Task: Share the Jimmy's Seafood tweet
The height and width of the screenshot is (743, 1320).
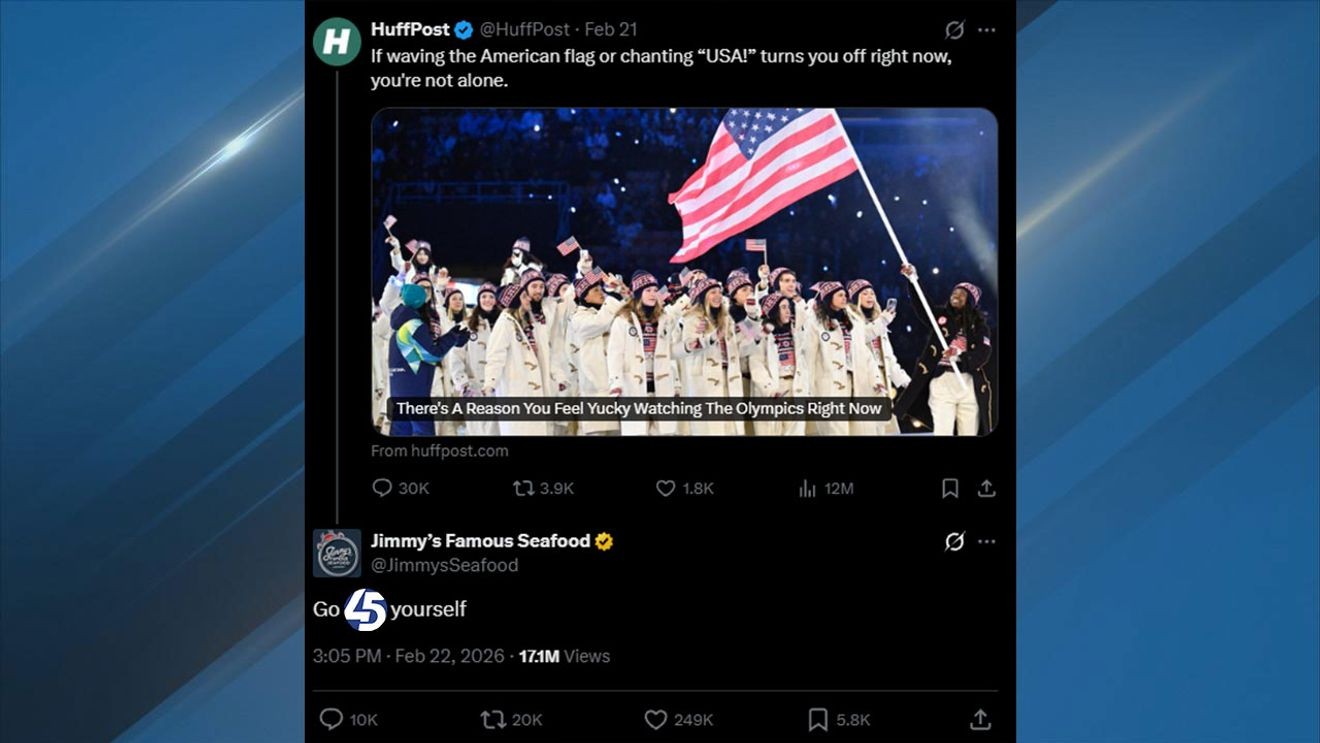Action: point(980,719)
